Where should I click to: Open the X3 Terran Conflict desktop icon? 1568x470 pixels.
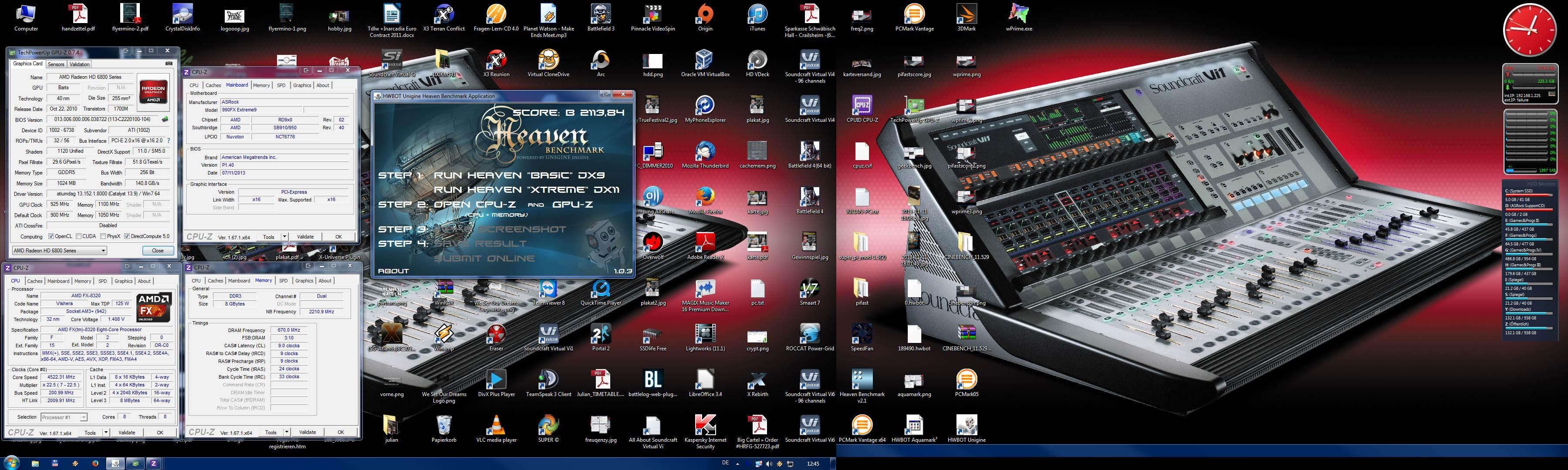pos(444,18)
